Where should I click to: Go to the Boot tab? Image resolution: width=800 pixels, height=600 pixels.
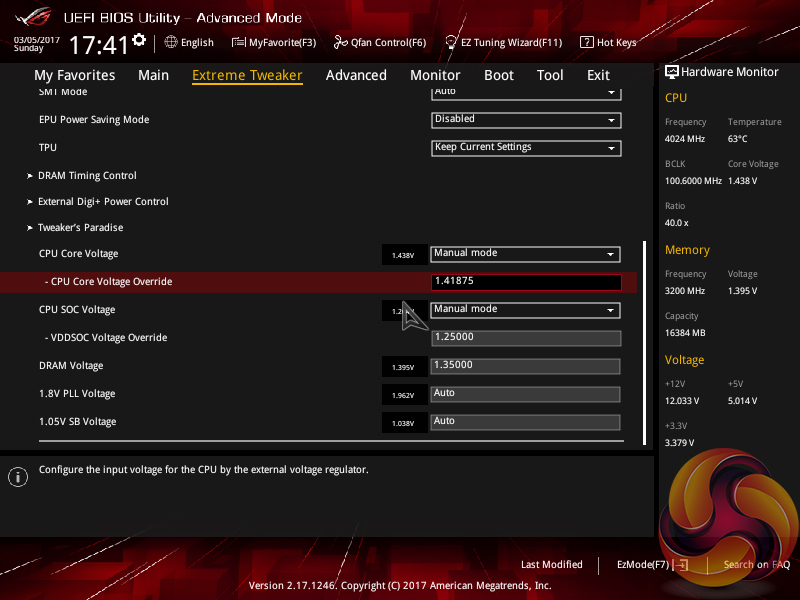[x=498, y=75]
